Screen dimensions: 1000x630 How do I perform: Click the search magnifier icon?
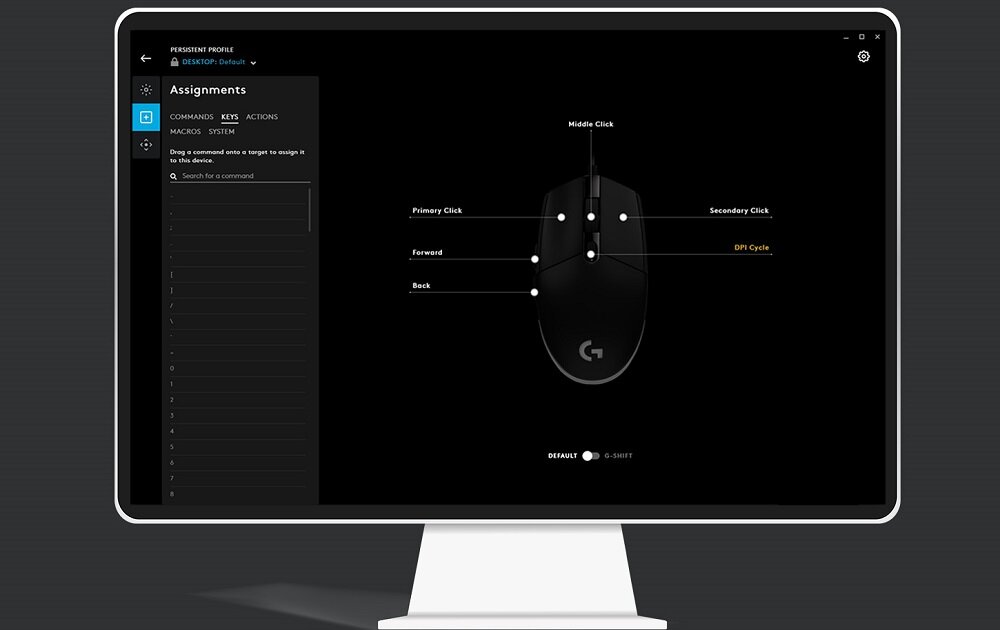click(x=174, y=176)
